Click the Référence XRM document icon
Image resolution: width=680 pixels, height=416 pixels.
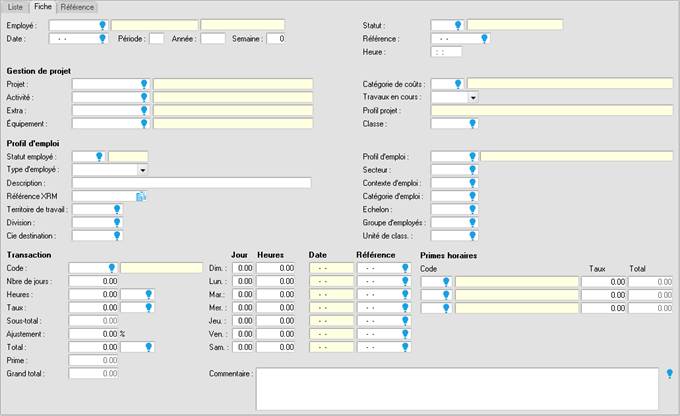141,197
